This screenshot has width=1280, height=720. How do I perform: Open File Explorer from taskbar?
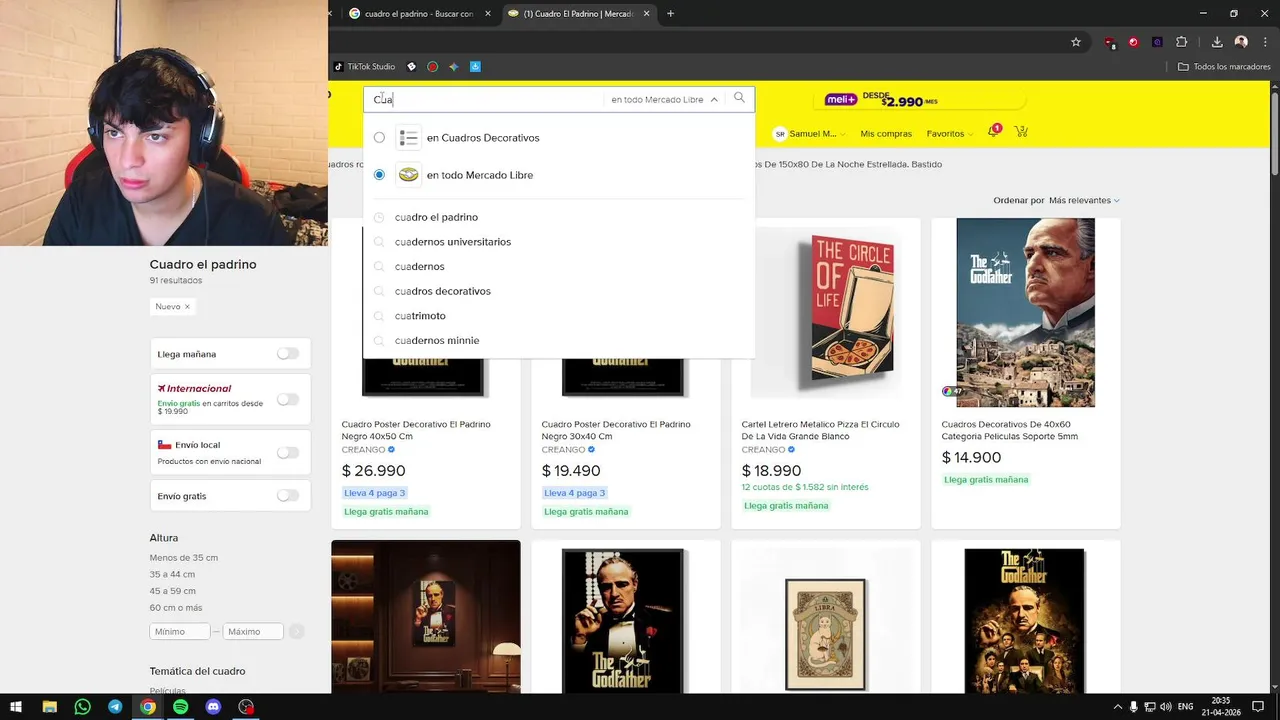[x=49, y=706]
